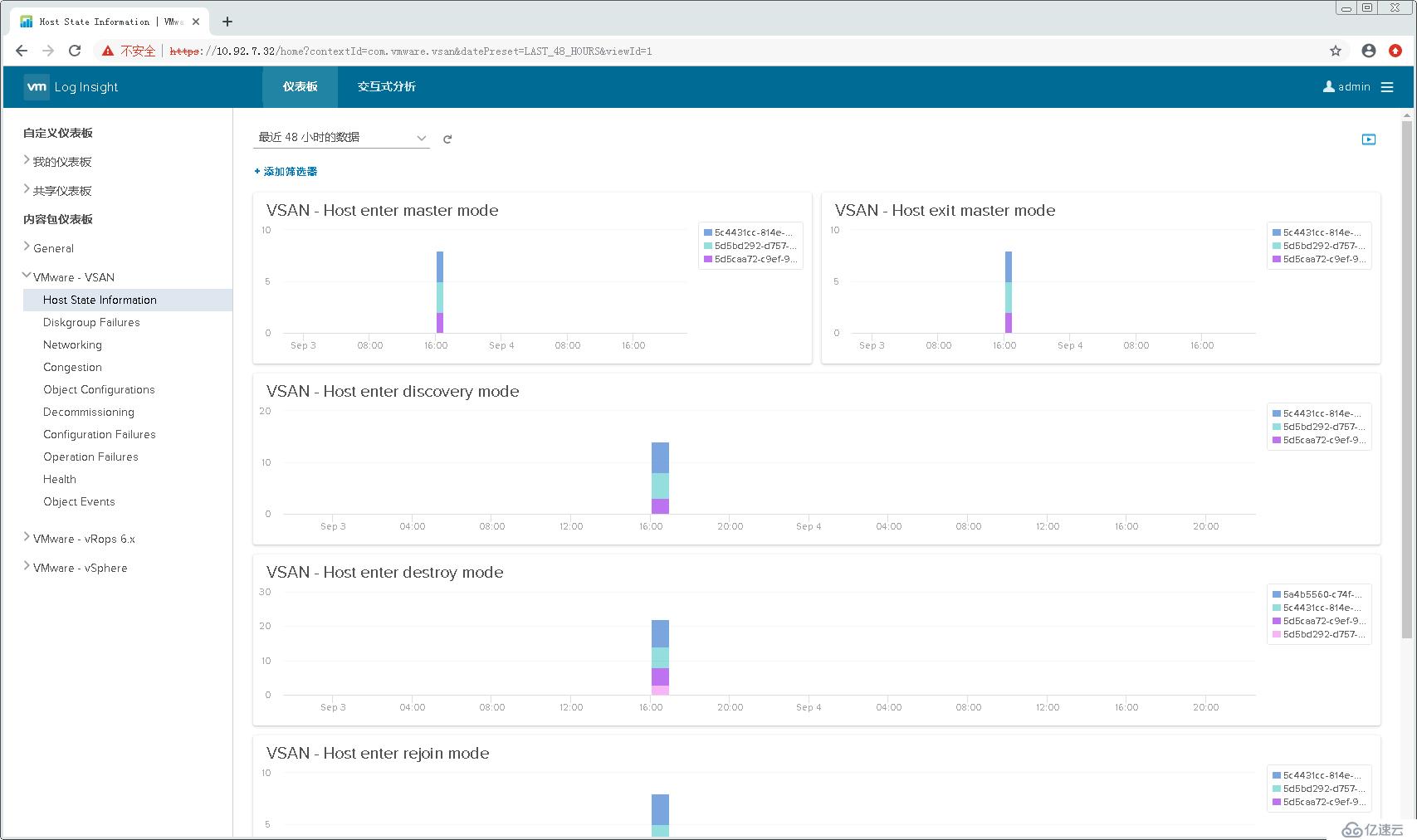Click the Host enter master mode widget title
Screen dimensions: 1417x840
click(382, 210)
